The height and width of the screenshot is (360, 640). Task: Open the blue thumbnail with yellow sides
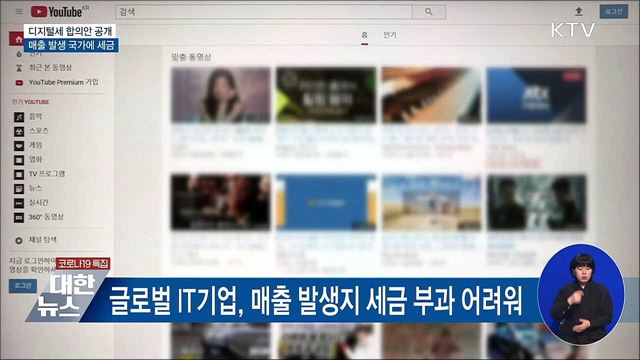[326, 202]
